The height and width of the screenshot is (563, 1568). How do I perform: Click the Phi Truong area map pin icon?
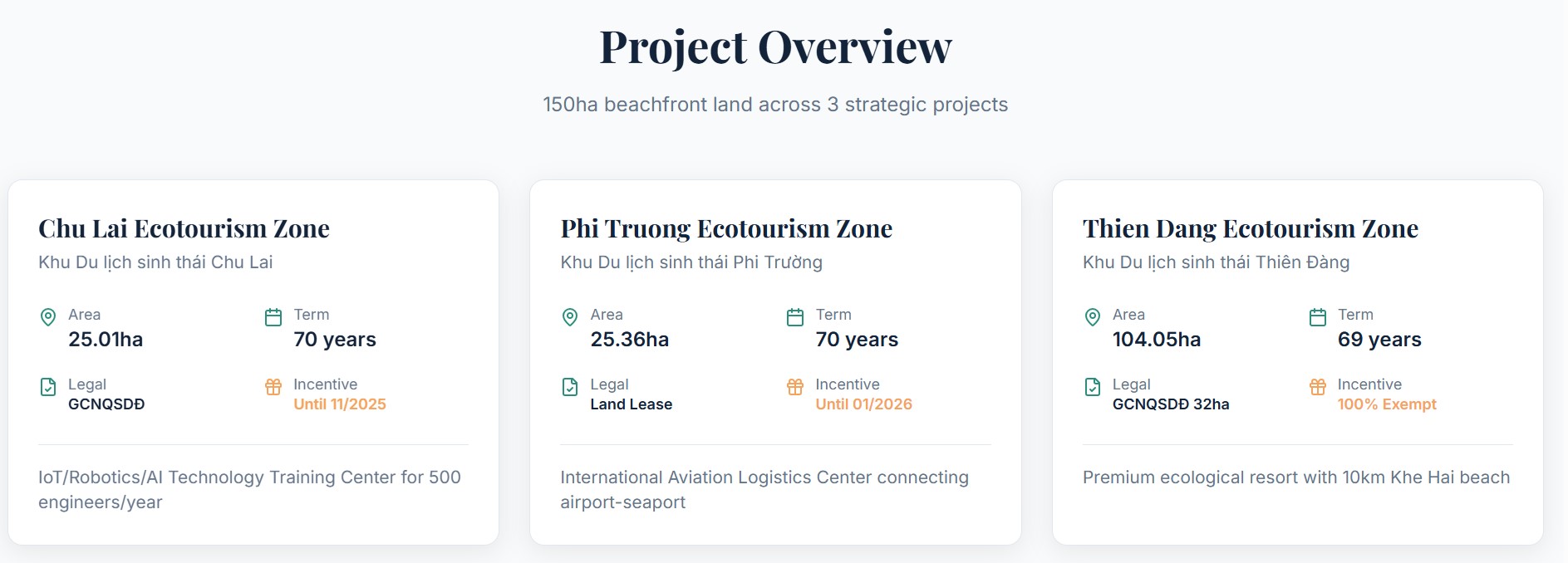(570, 316)
